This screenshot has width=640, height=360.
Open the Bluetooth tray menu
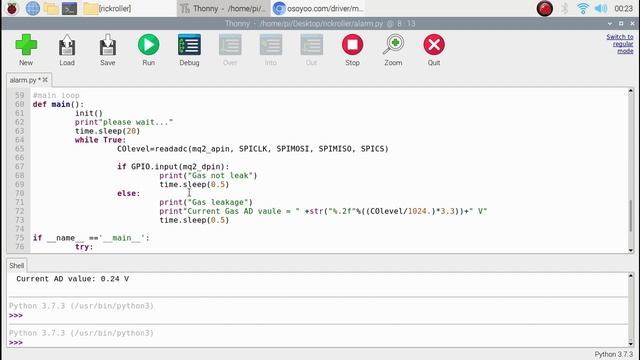tap(564, 8)
